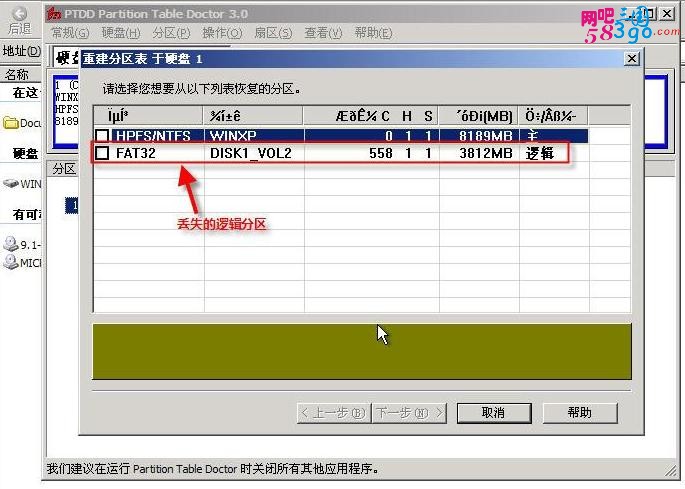The image size is (685, 489).
Task: Click the start cylinder 558 cell
Action: tap(381, 153)
